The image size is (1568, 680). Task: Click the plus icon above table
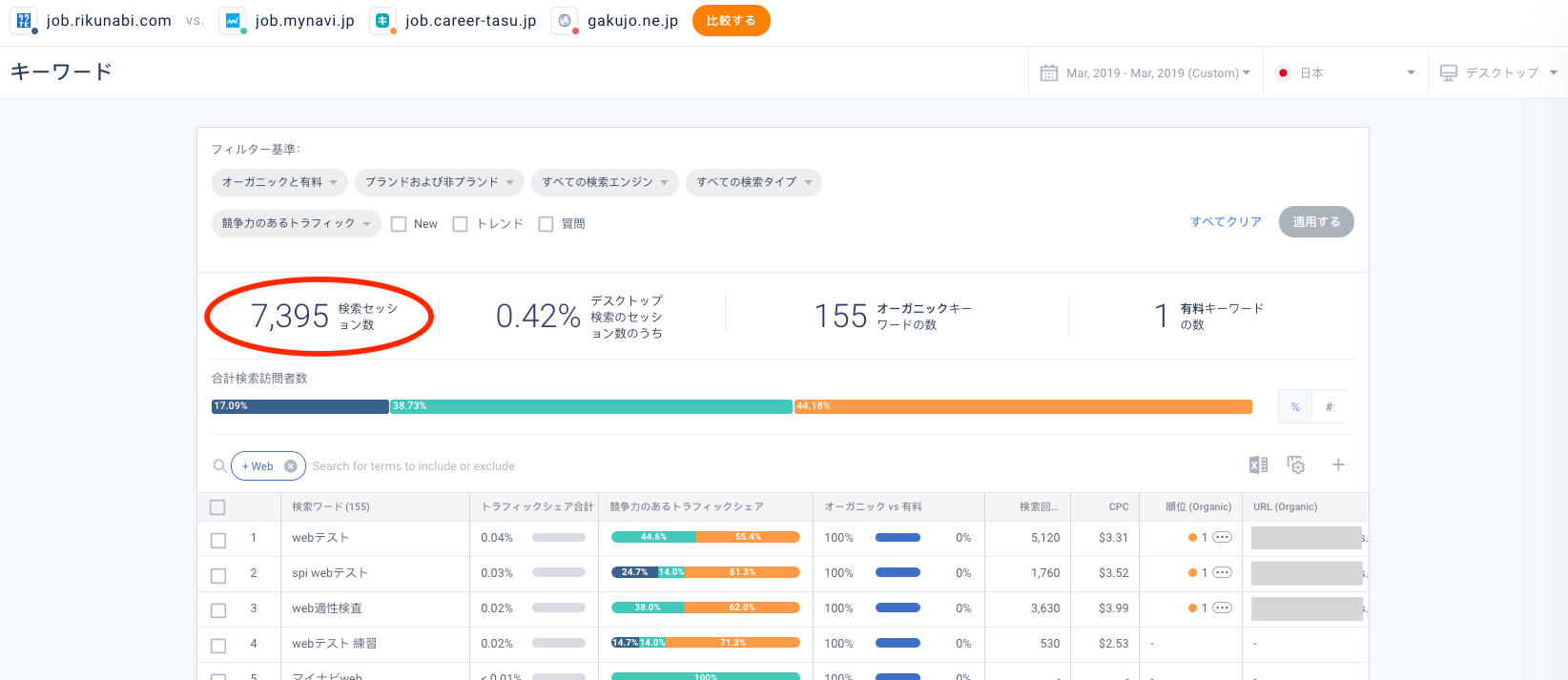(x=1338, y=465)
